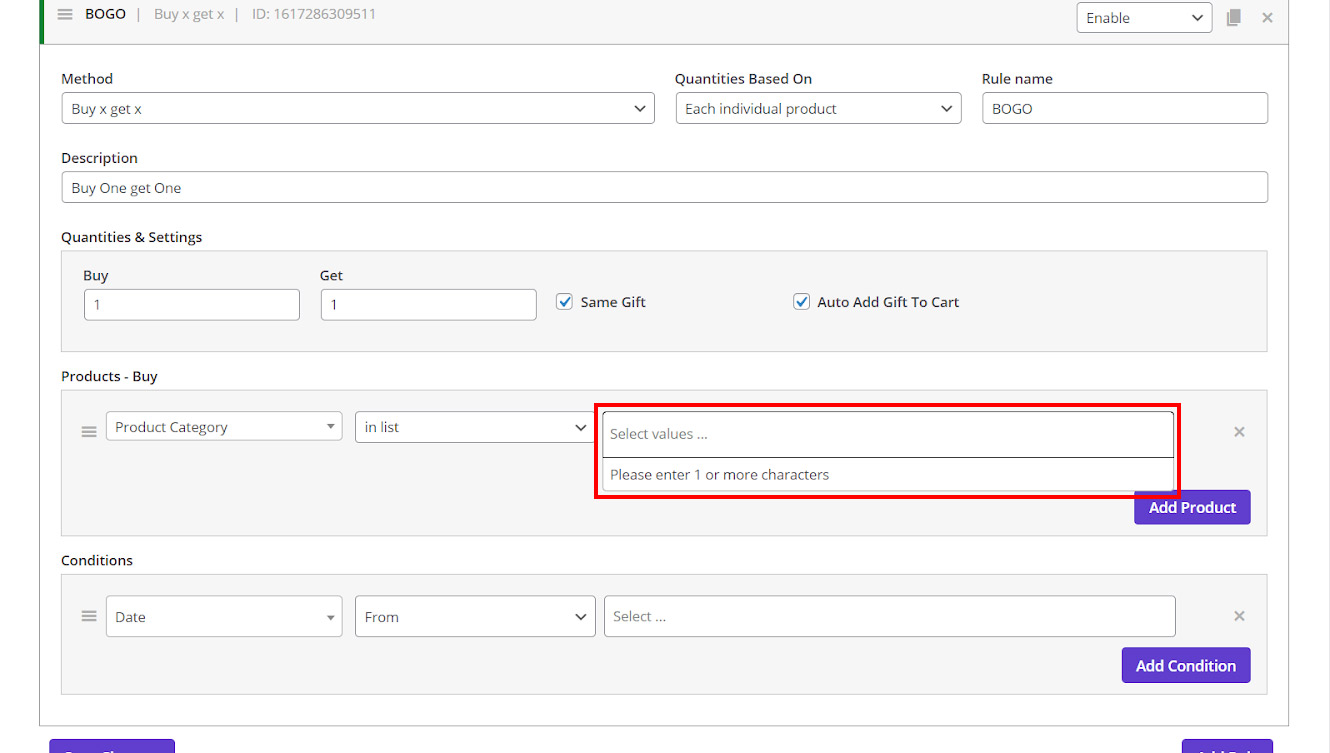Click drag handle beside Date condition
This screenshot has height=753, width=1330.
(89, 616)
